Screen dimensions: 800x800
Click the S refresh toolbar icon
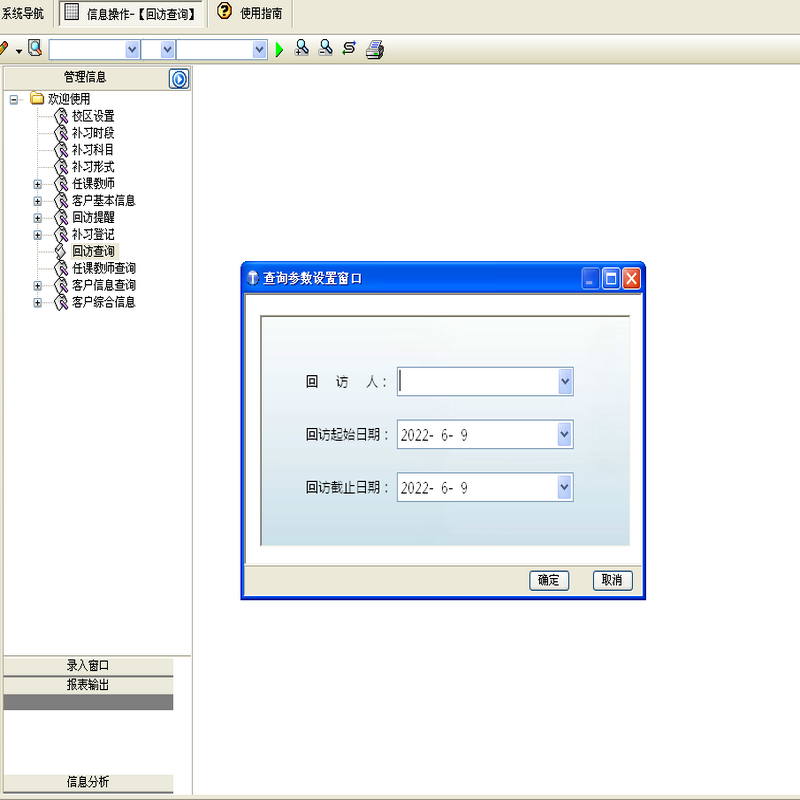point(349,48)
